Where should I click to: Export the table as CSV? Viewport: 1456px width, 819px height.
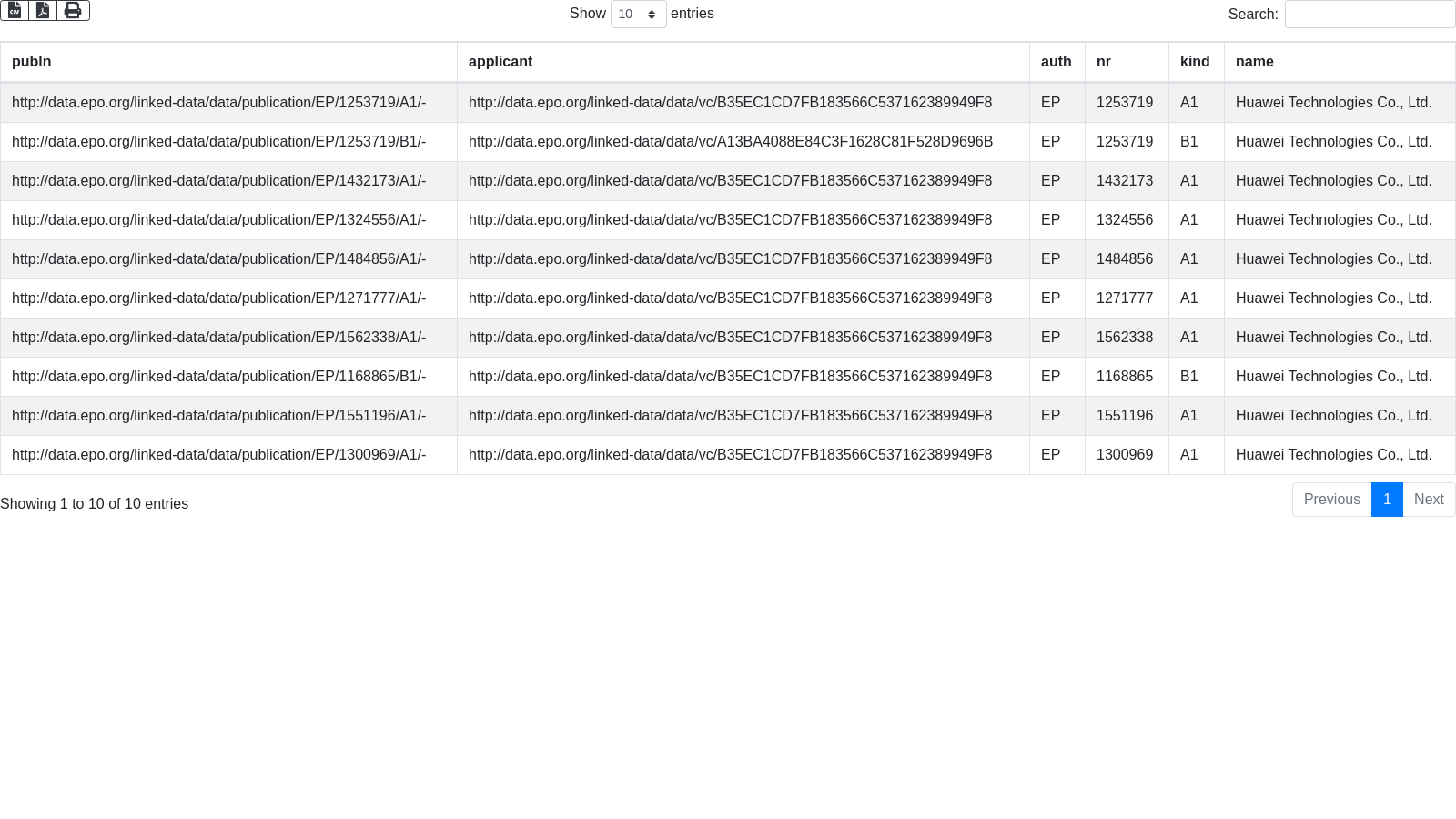coord(15,10)
